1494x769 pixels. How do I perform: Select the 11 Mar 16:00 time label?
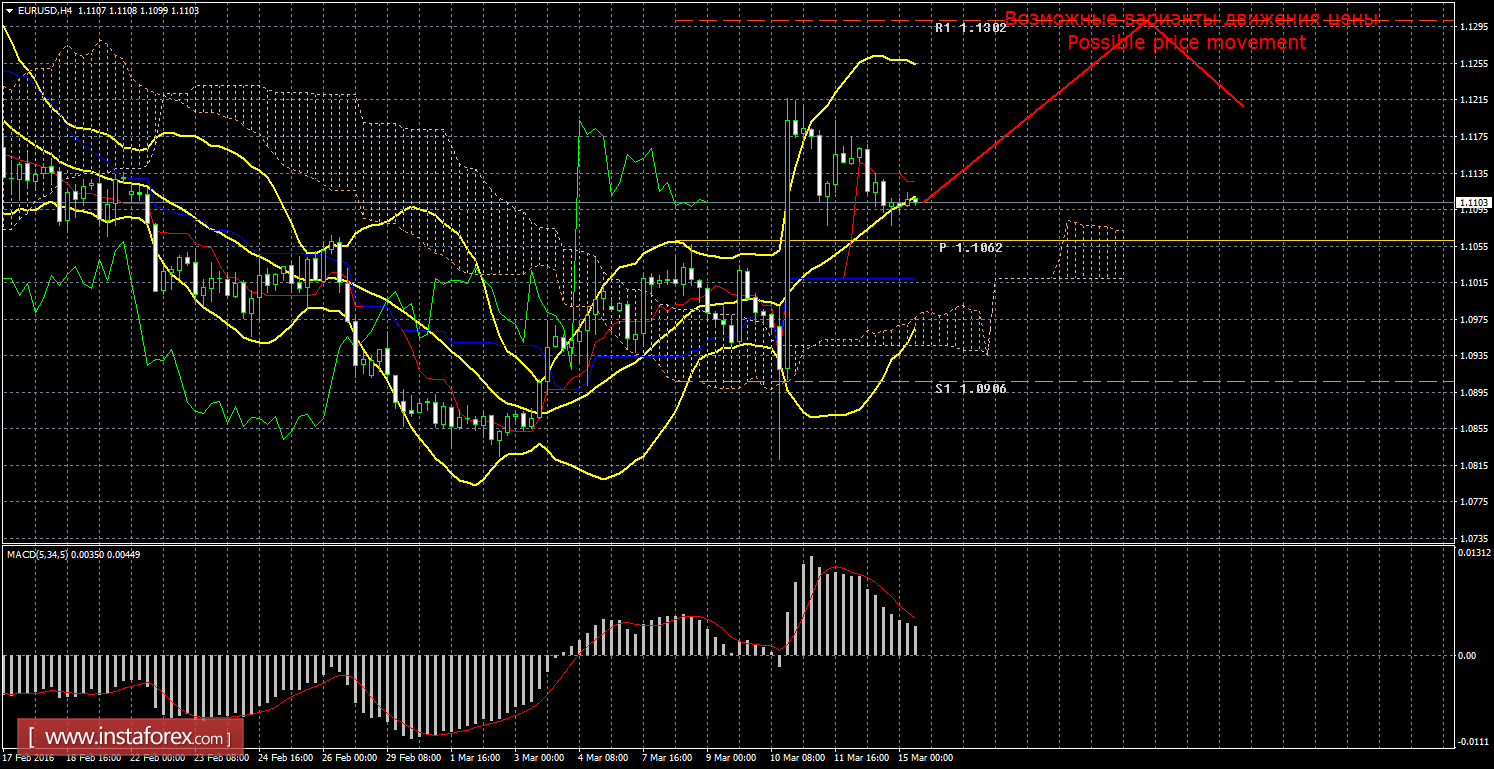coord(862,759)
